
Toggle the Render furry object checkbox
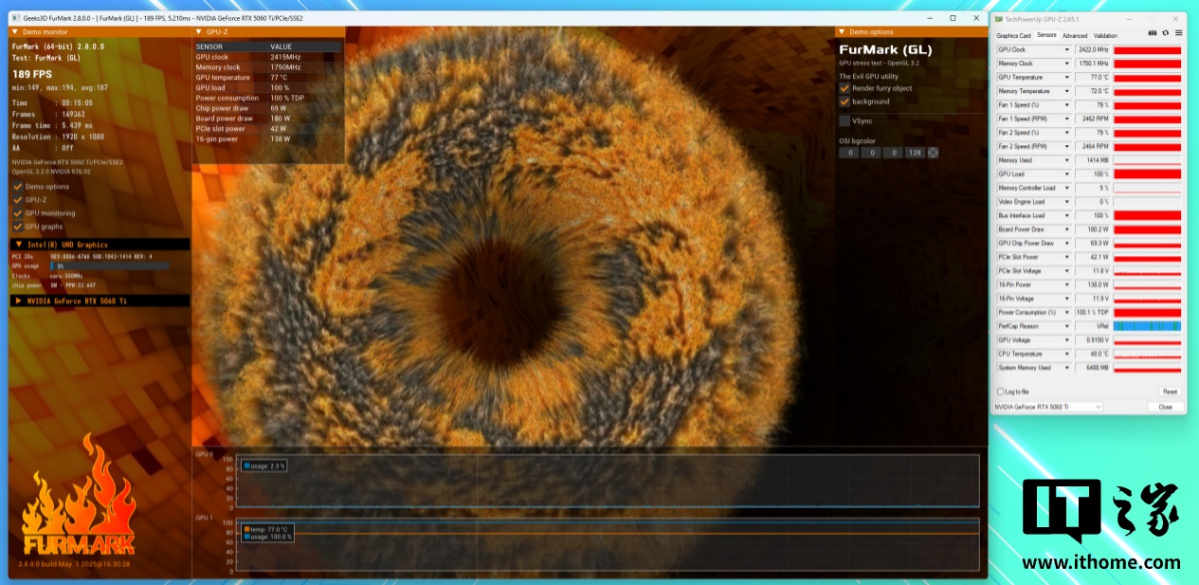tap(845, 88)
